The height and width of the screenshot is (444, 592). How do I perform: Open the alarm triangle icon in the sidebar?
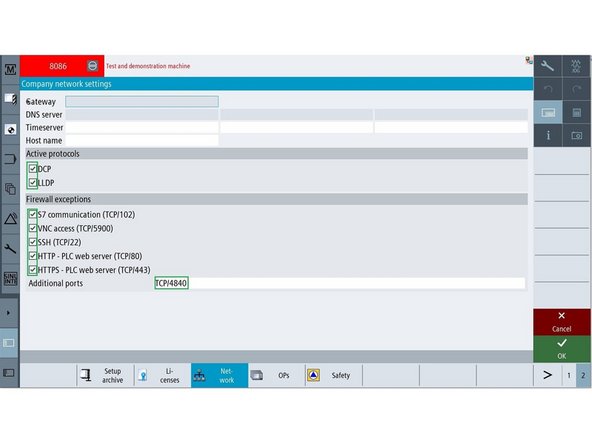click(x=10, y=218)
